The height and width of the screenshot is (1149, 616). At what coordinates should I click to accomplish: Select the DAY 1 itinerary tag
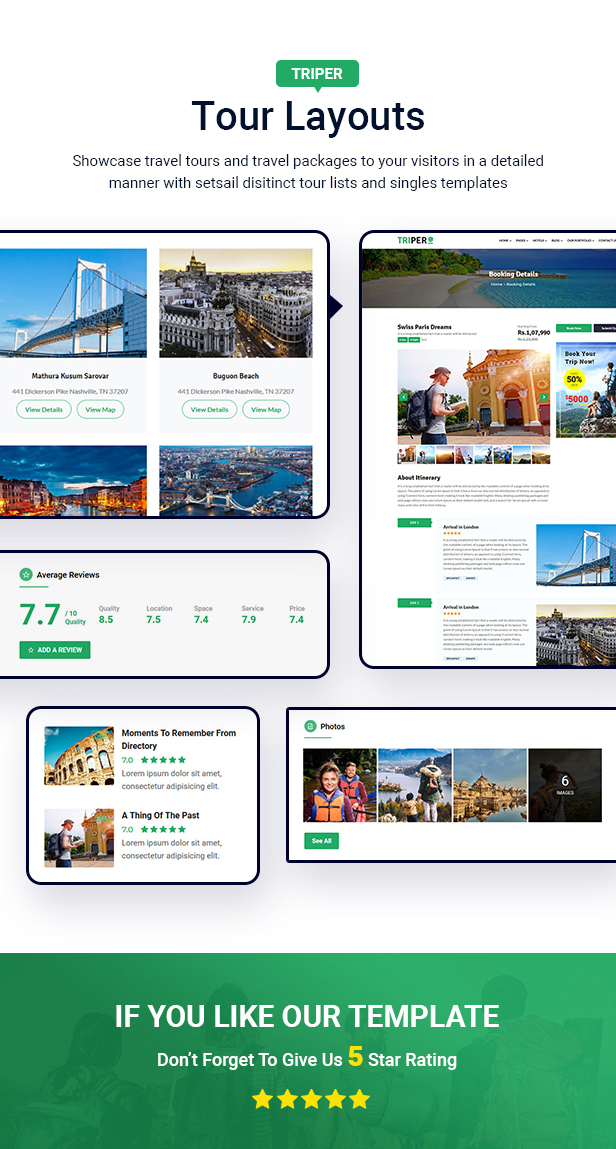(415, 522)
